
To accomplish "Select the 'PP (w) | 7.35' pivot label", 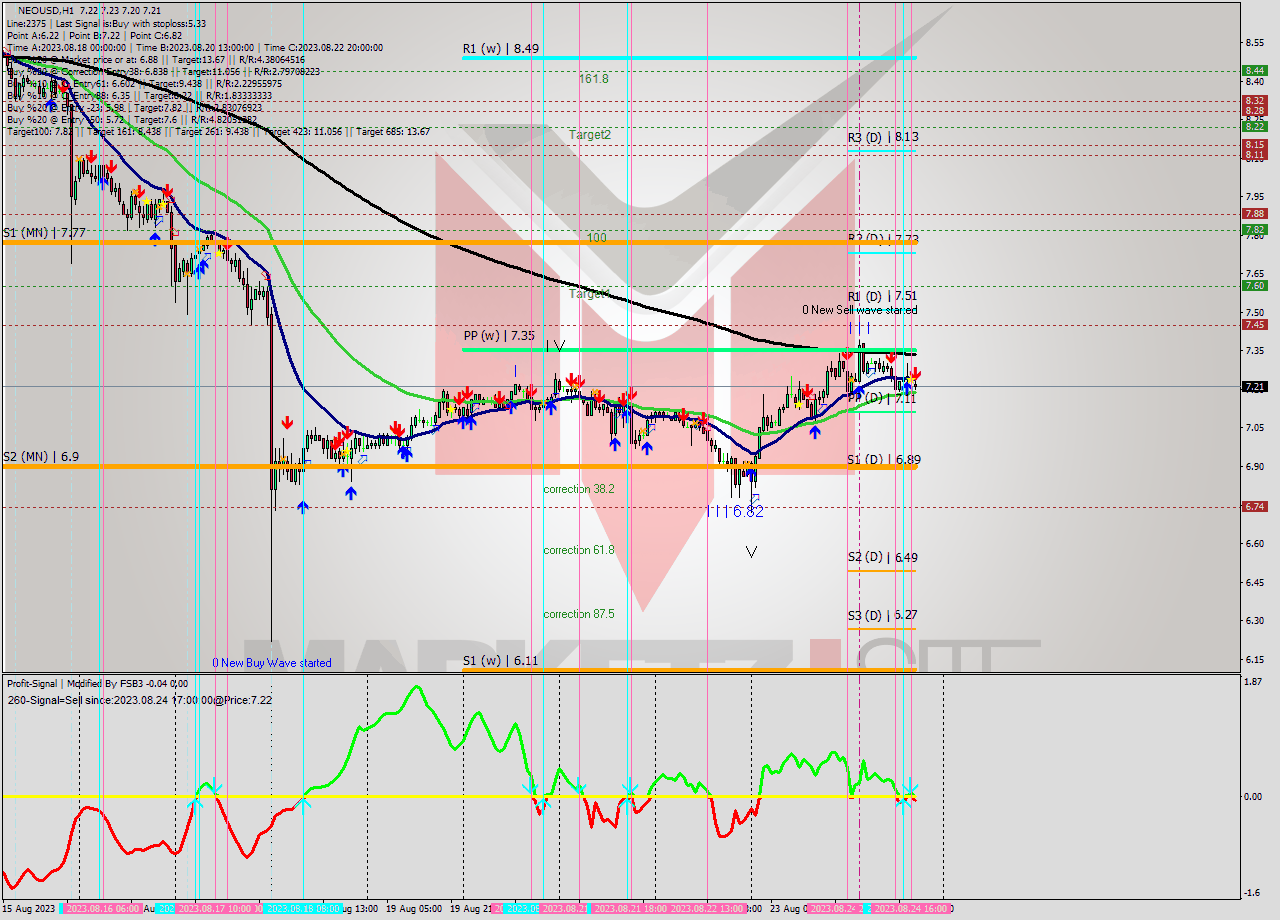I will 499,337.
